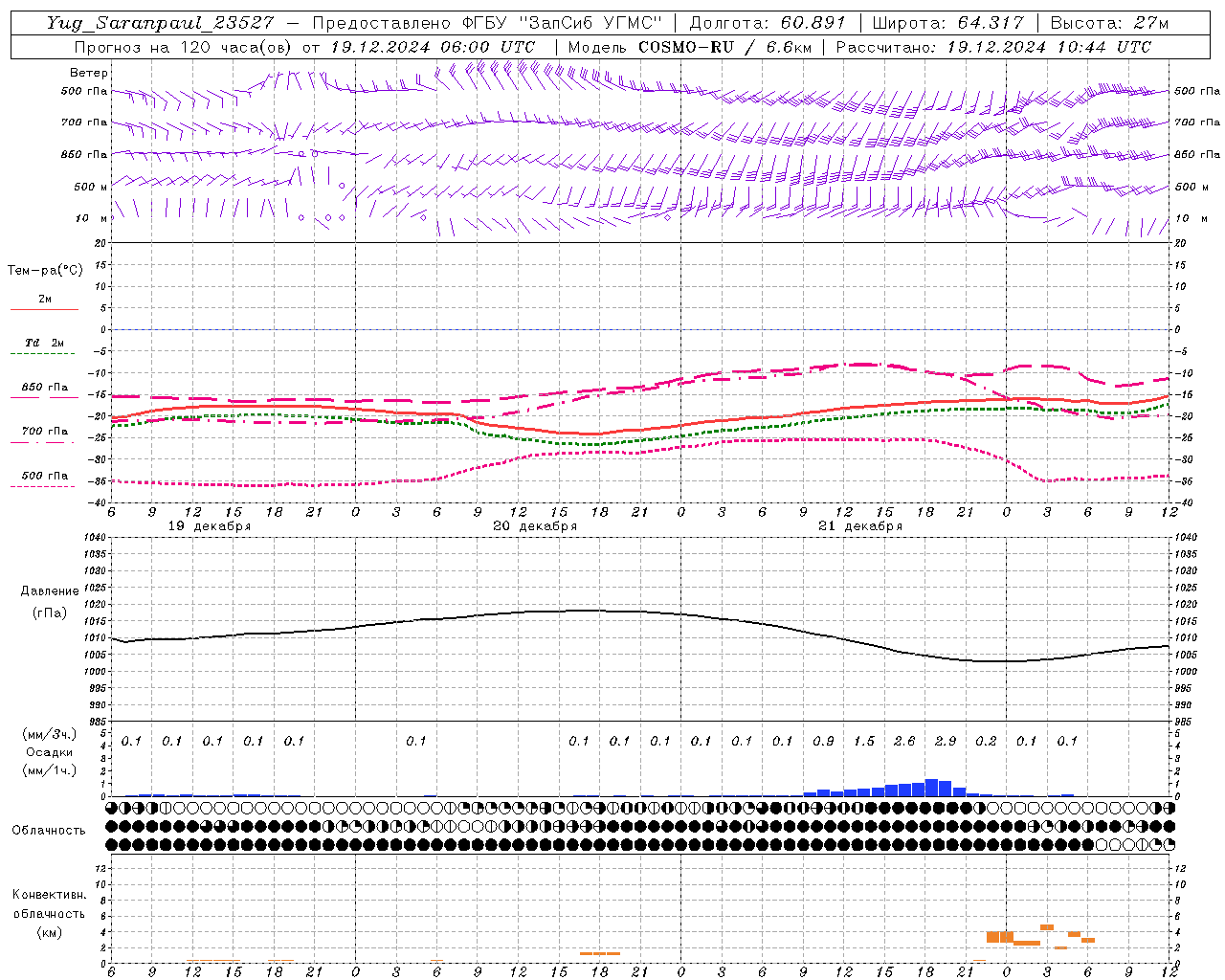Click the 2м temperature legend entry

pos(45,300)
